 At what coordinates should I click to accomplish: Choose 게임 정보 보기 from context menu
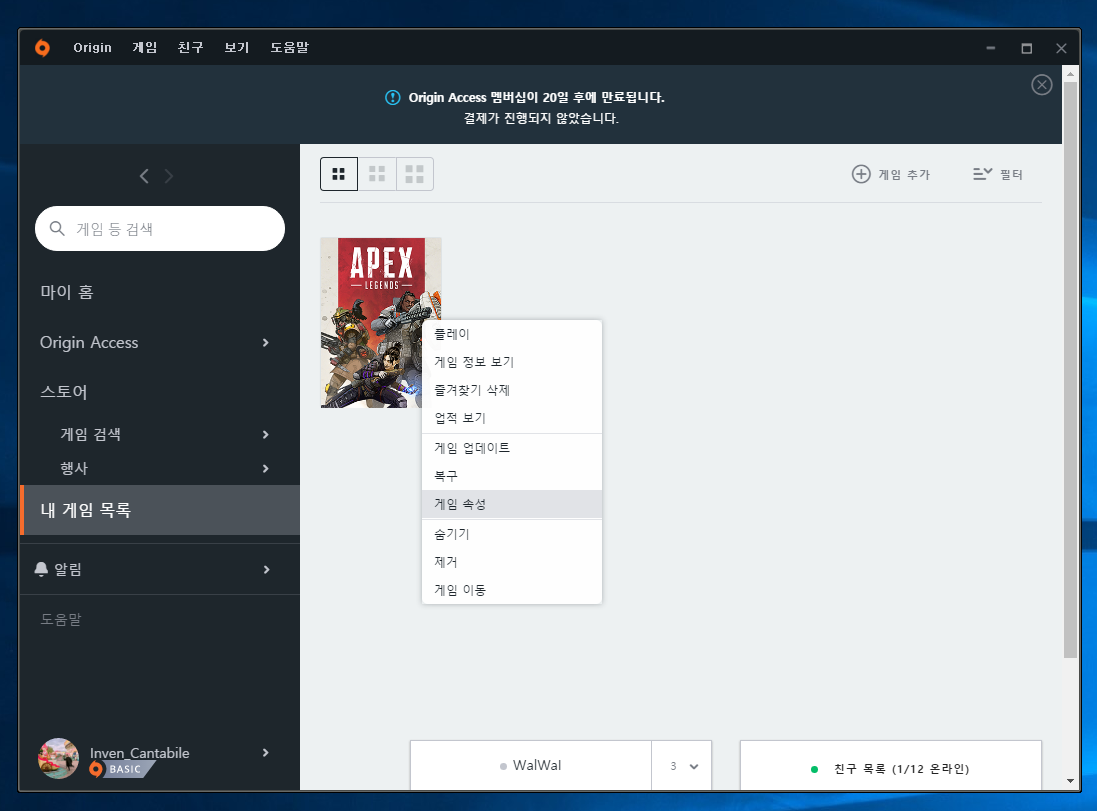(x=512, y=362)
